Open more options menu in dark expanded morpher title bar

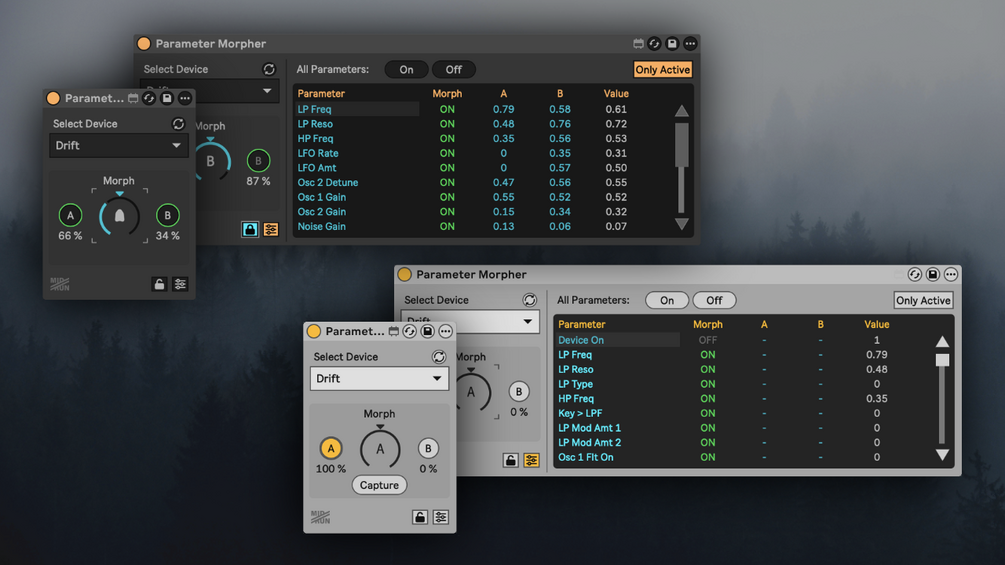690,44
